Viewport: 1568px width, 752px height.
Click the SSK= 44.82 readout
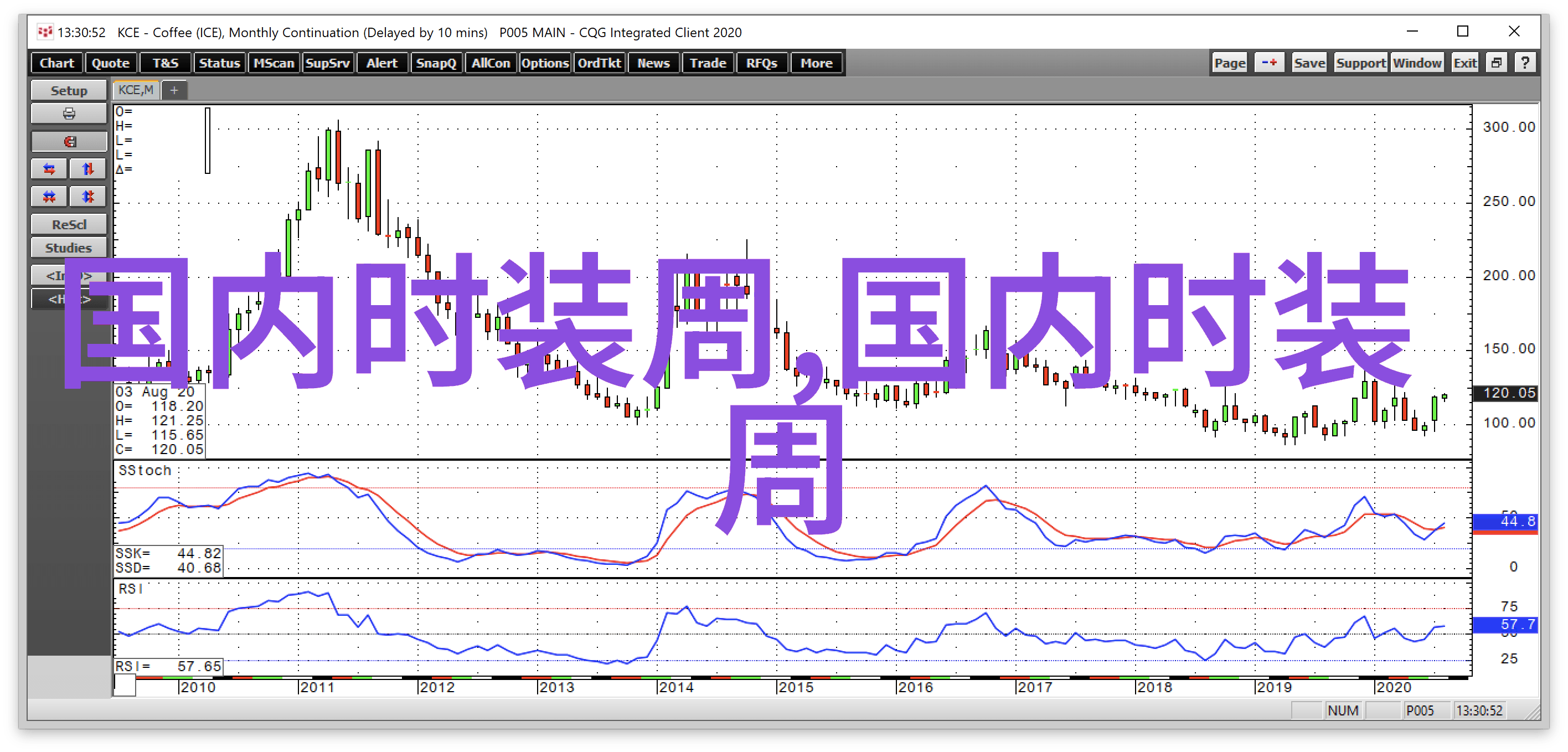coord(169,554)
